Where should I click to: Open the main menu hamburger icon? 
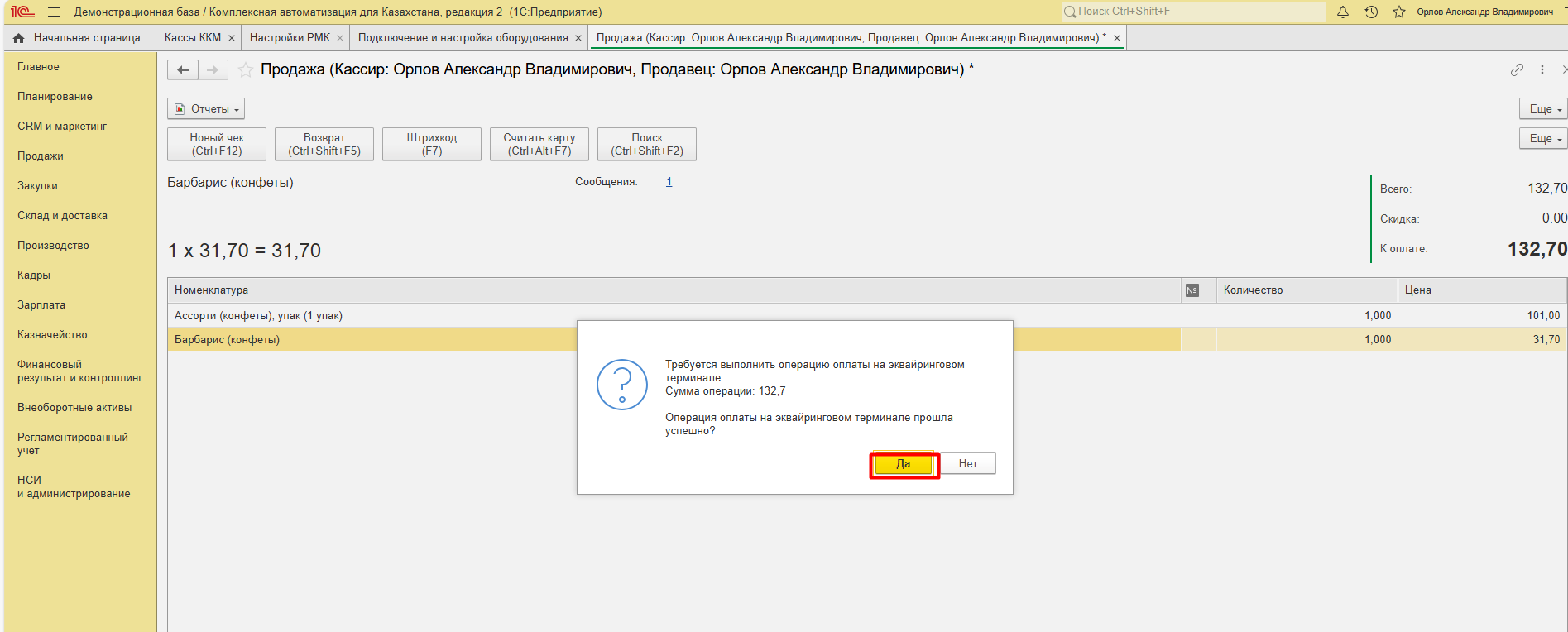[54, 12]
